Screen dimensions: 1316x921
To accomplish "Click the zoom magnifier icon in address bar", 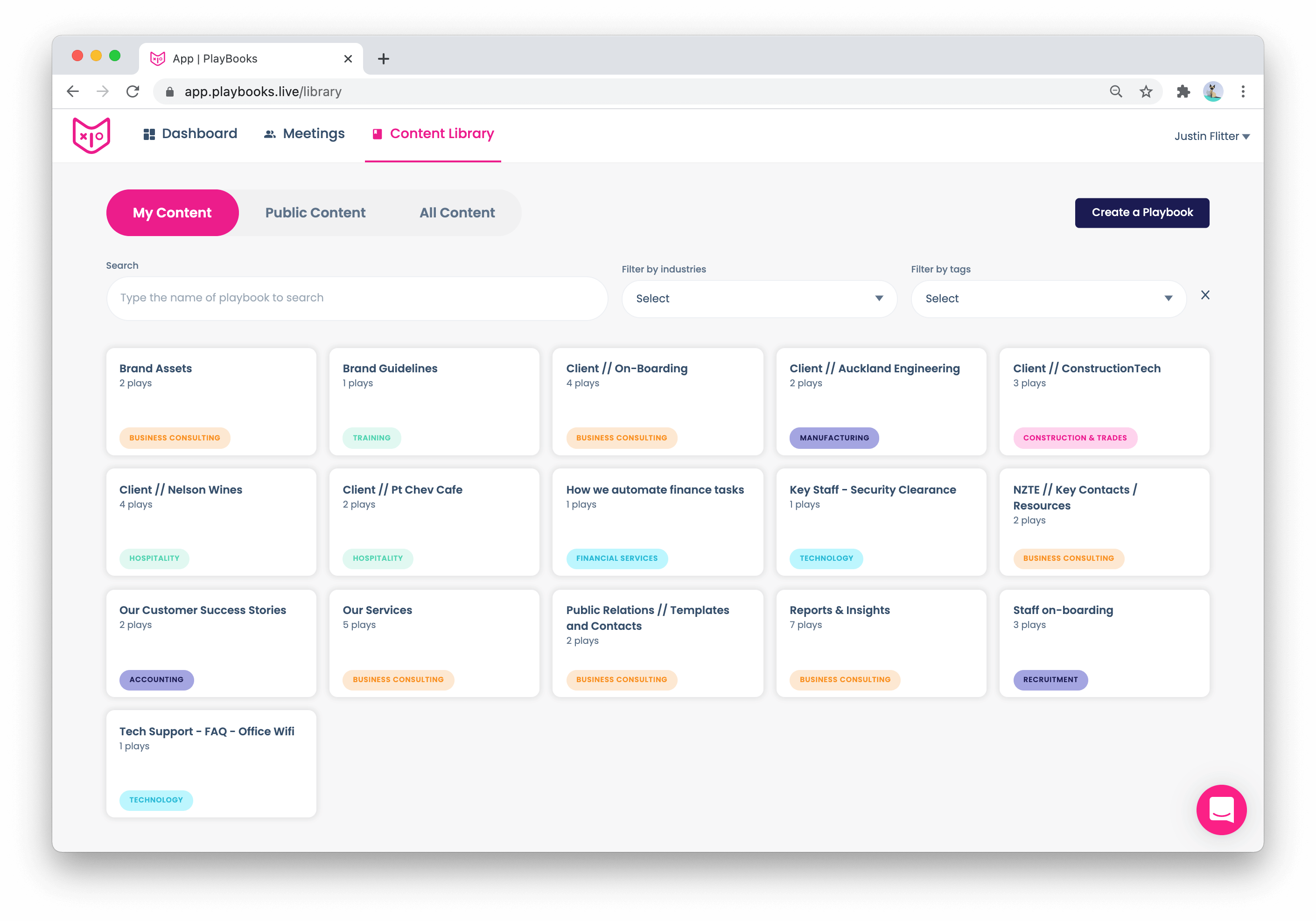I will tap(1115, 92).
